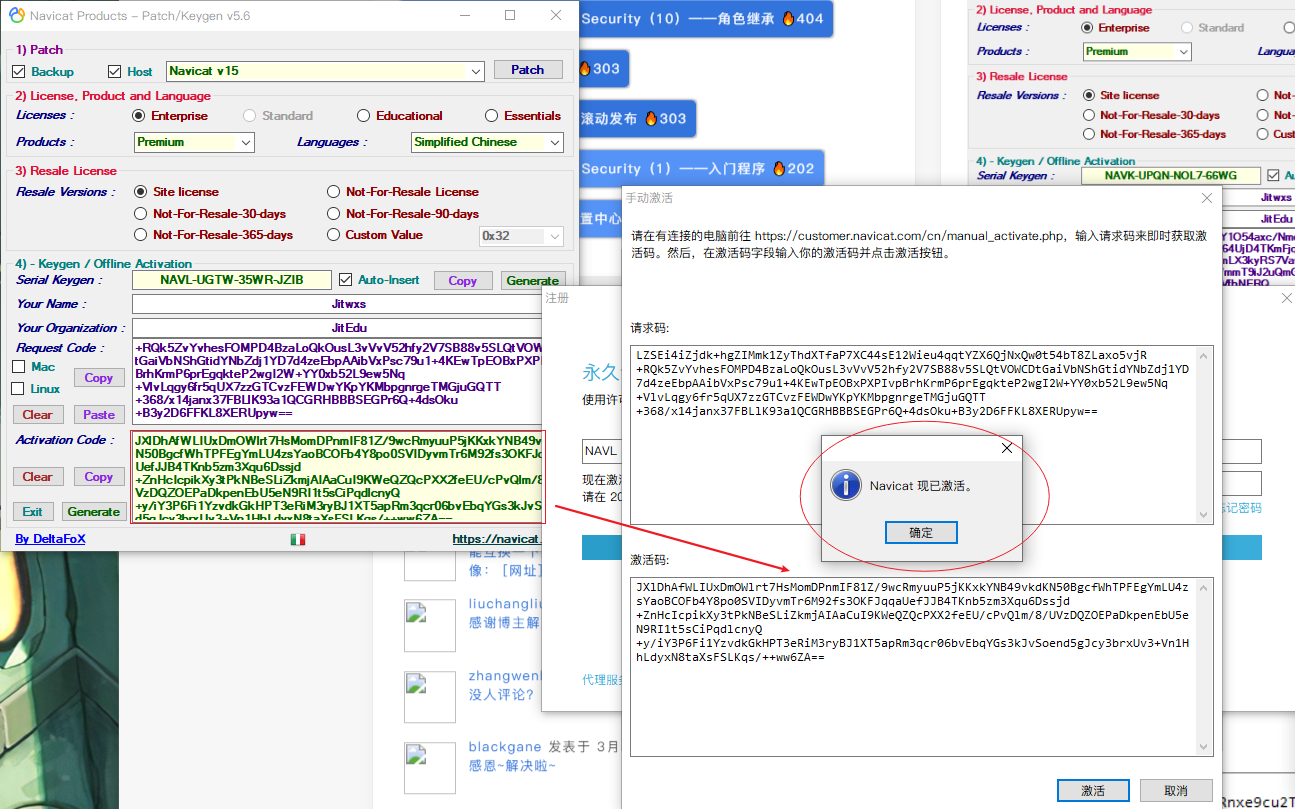Select Not-For-Resale-365-days option
The height and width of the screenshot is (809, 1295).
tap(141, 235)
